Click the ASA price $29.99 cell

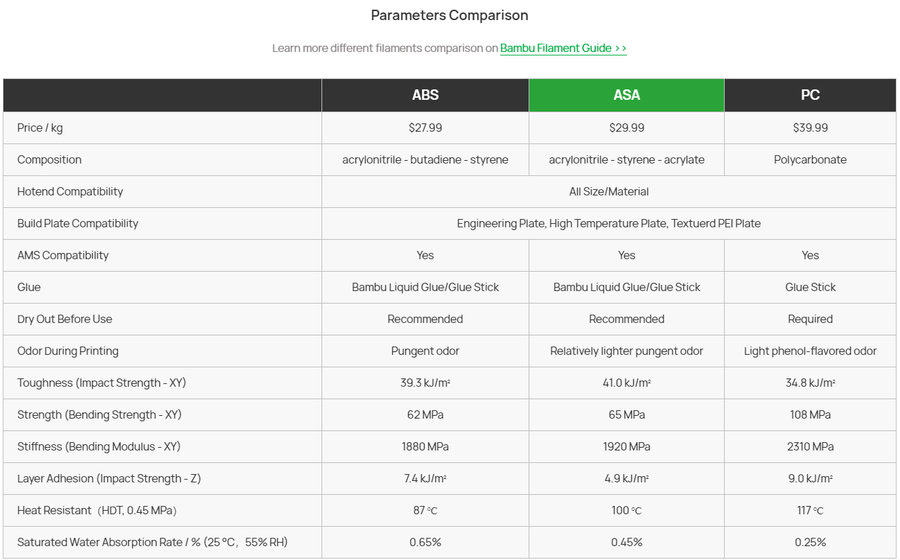[626, 128]
